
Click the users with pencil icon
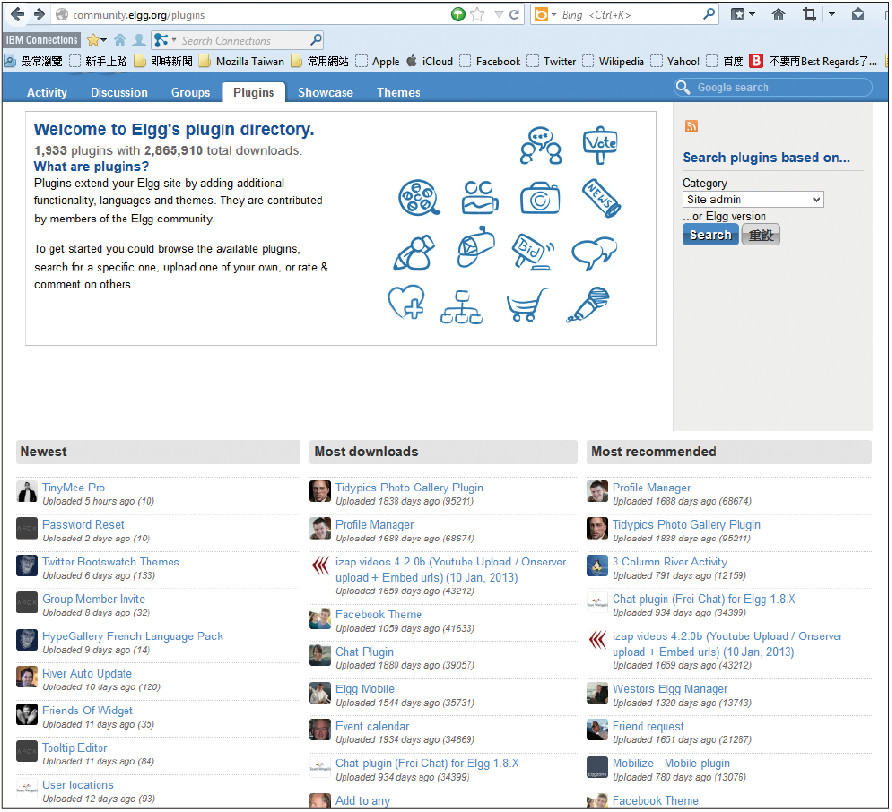[414, 253]
